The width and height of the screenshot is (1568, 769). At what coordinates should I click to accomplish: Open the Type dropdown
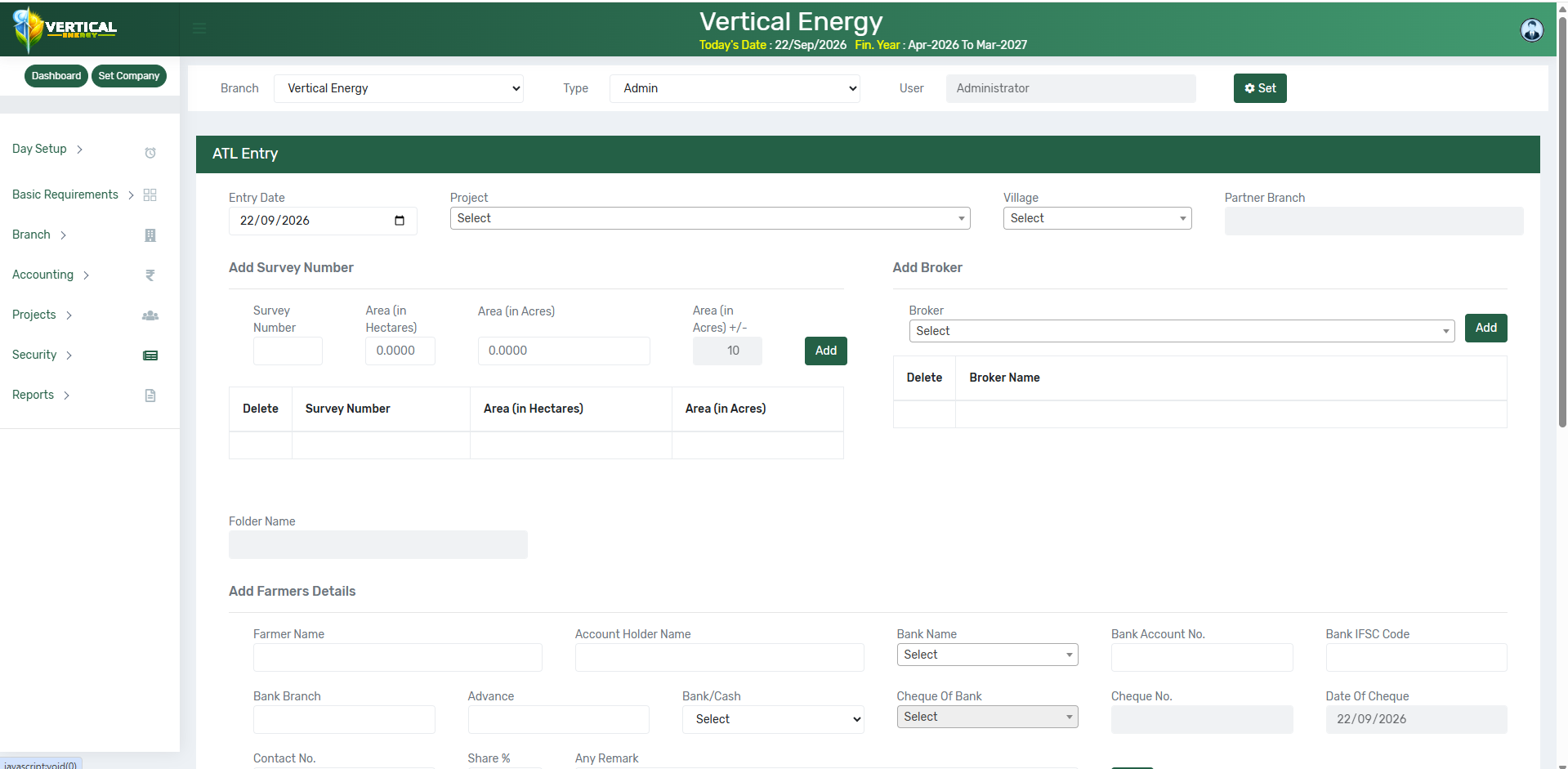point(735,88)
